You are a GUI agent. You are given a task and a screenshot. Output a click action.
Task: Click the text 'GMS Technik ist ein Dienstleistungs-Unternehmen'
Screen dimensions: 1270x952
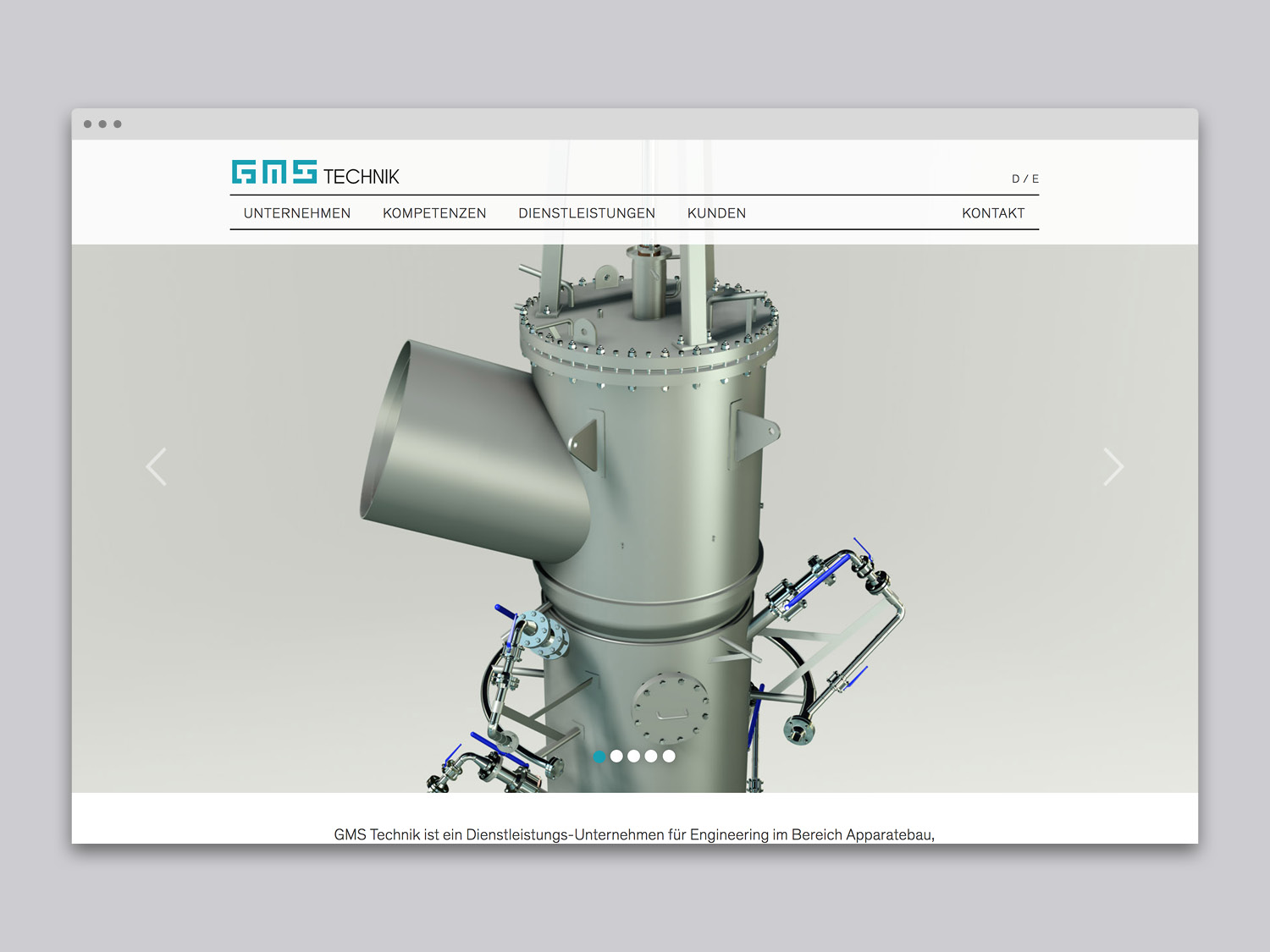[499, 834]
